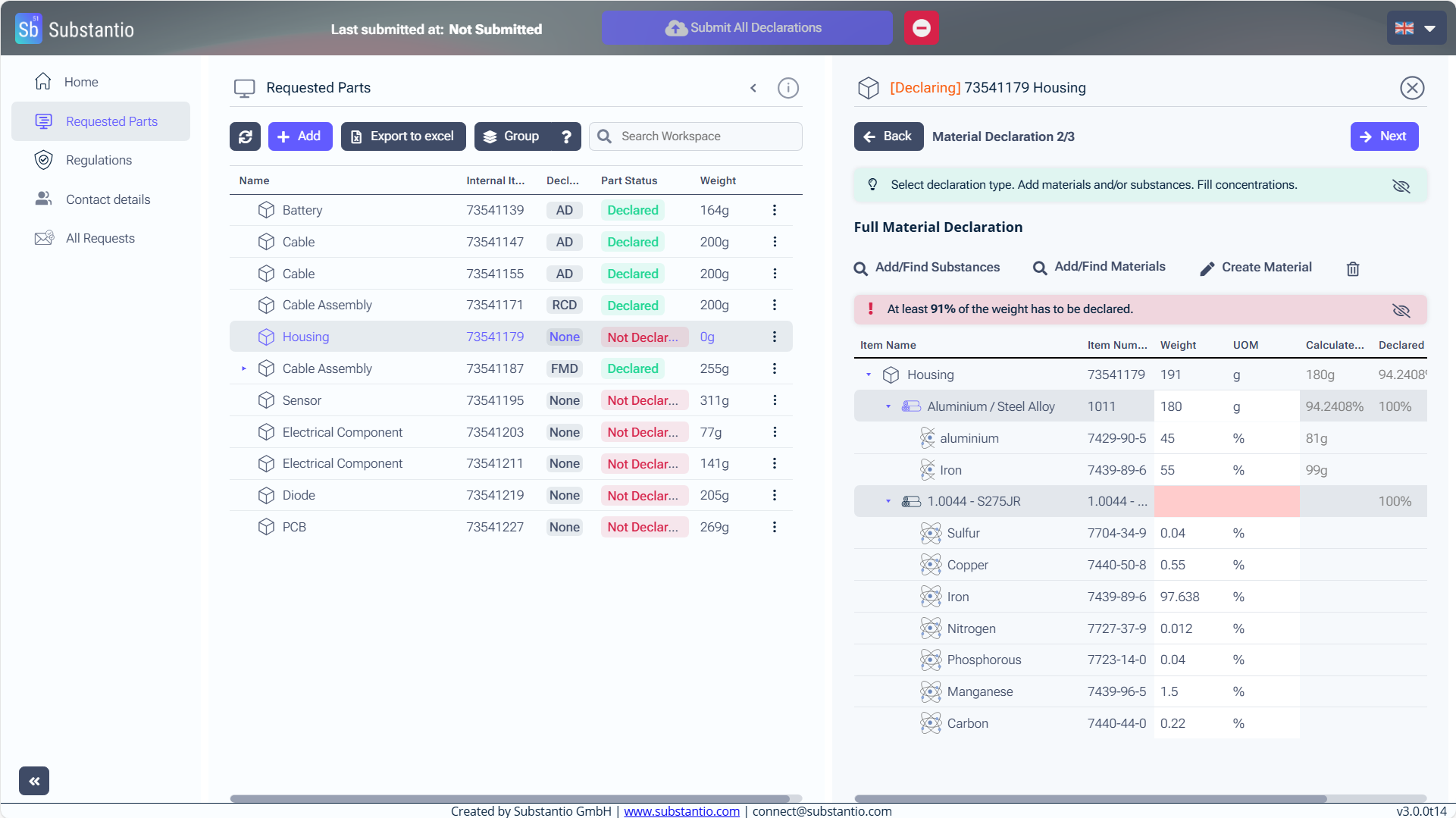Open three-dot menu for Battery row
1456x818 pixels.
pyautogui.click(x=774, y=210)
